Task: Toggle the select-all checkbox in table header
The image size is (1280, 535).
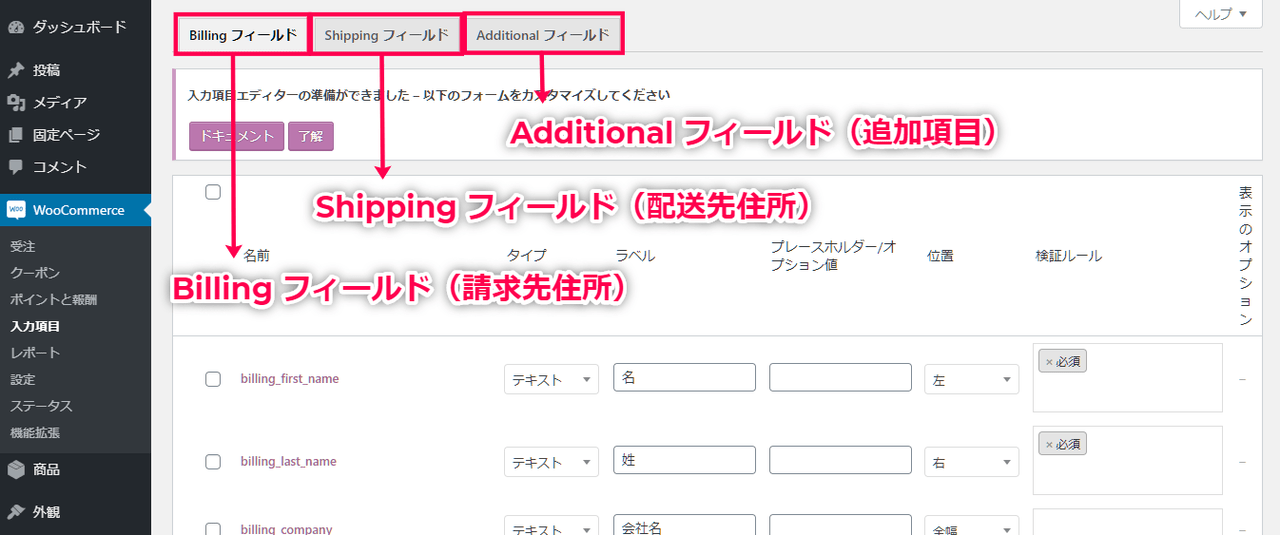Action: click(213, 192)
